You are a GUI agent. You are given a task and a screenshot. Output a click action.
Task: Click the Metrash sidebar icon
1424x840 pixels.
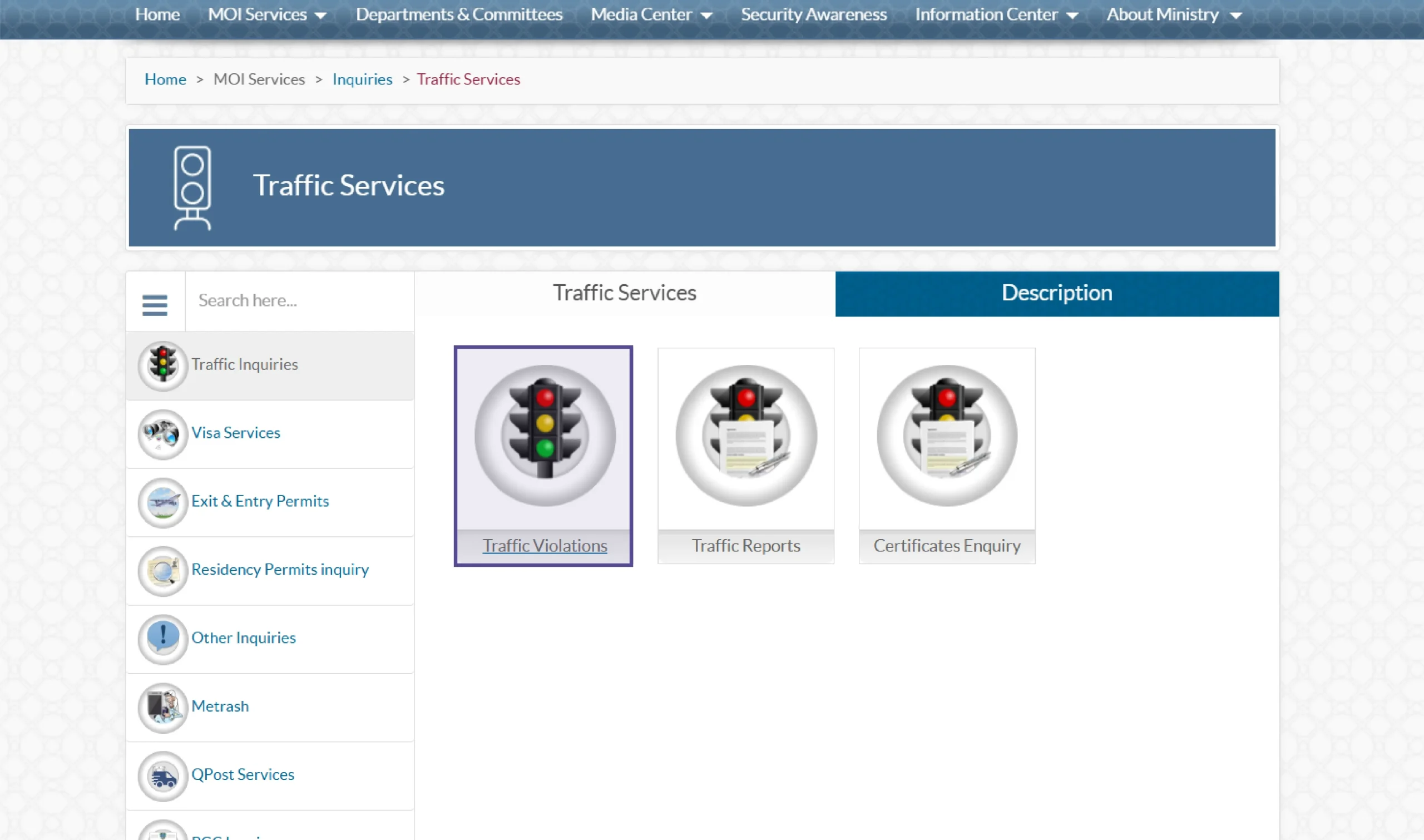point(162,708)
